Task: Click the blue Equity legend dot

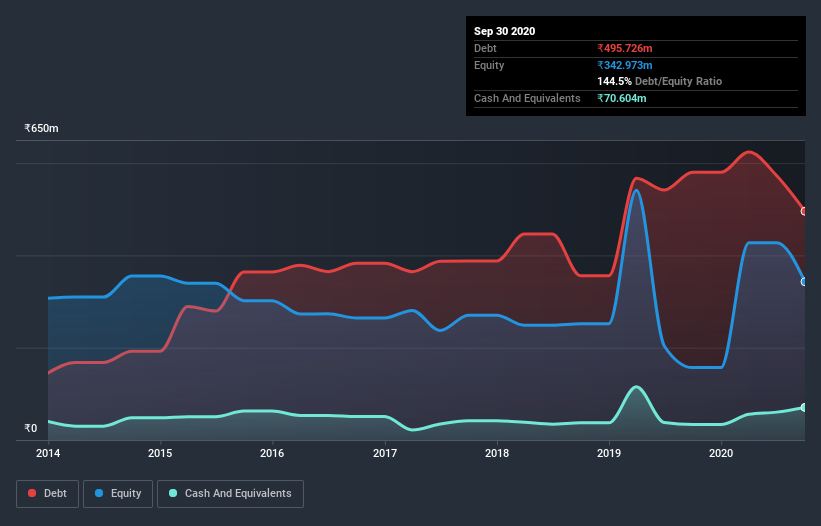Action: 99,493
